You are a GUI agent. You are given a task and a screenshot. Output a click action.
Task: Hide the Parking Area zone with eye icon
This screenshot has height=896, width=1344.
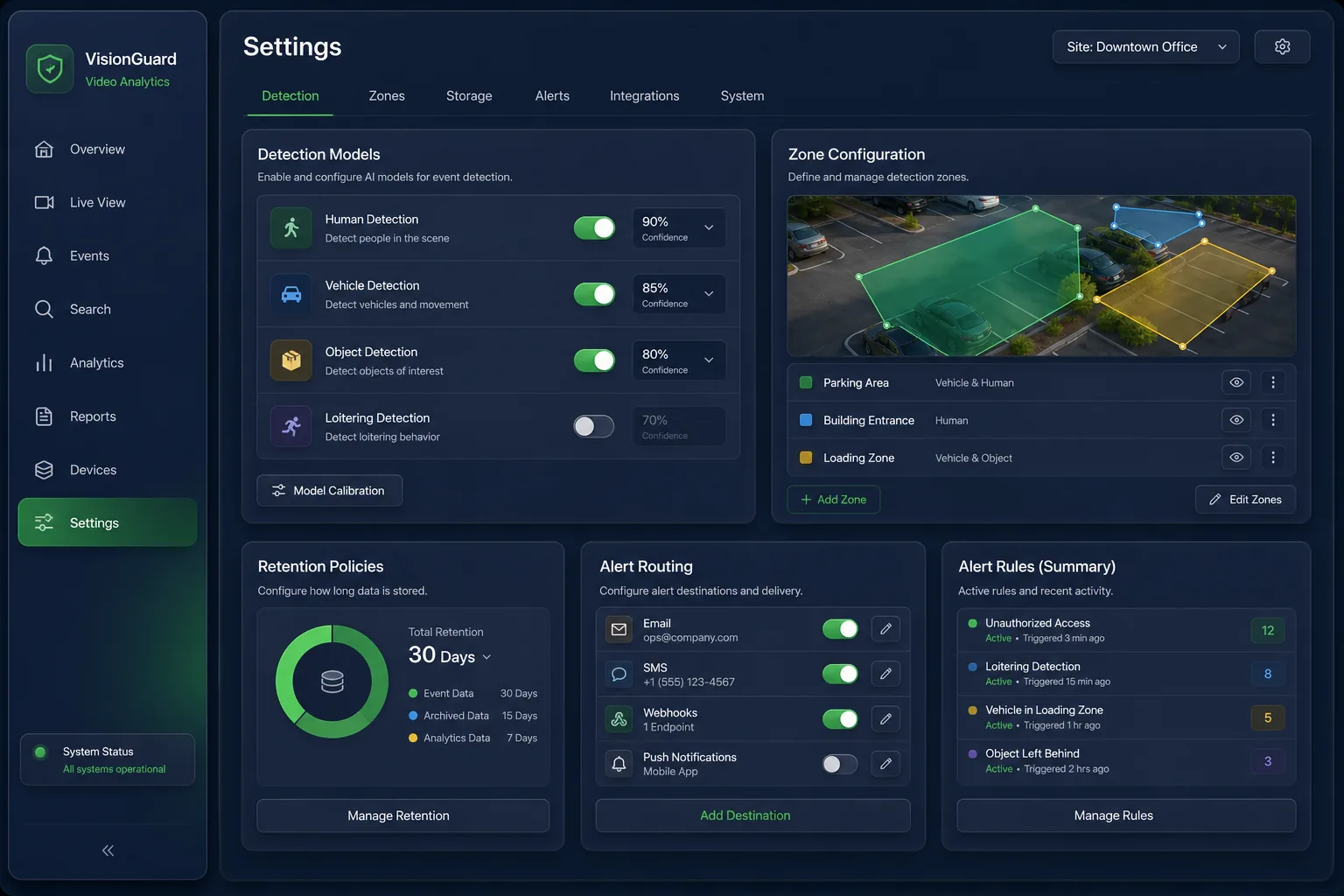[x=1236, y=382]
